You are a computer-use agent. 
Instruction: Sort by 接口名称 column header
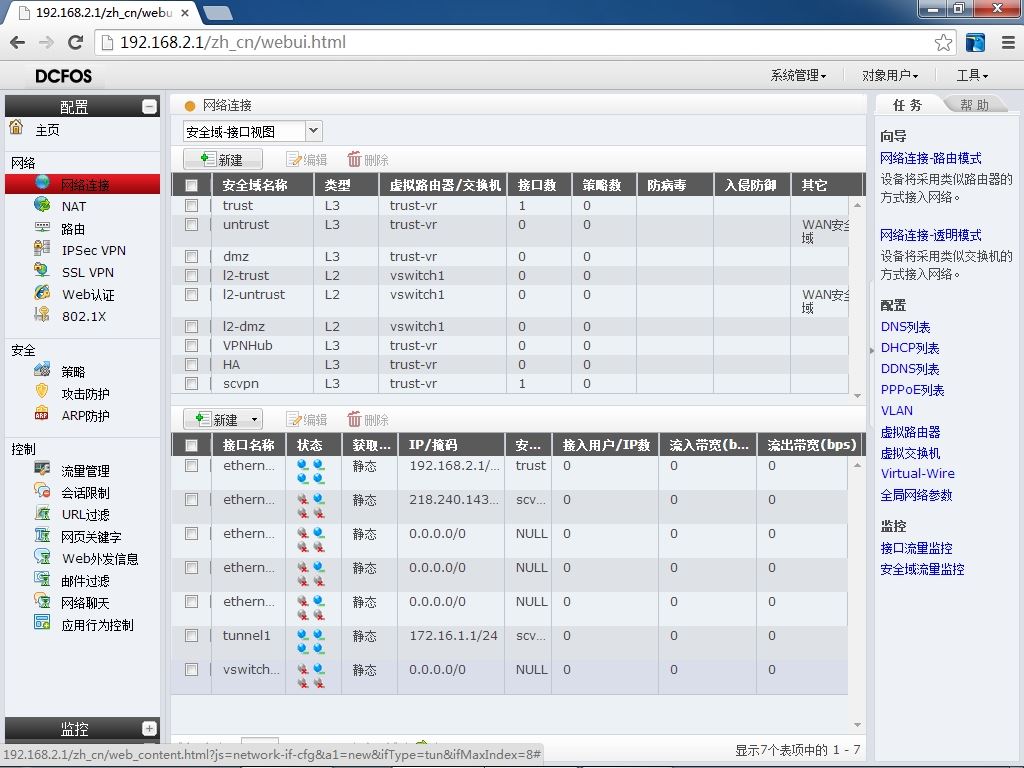248,445
